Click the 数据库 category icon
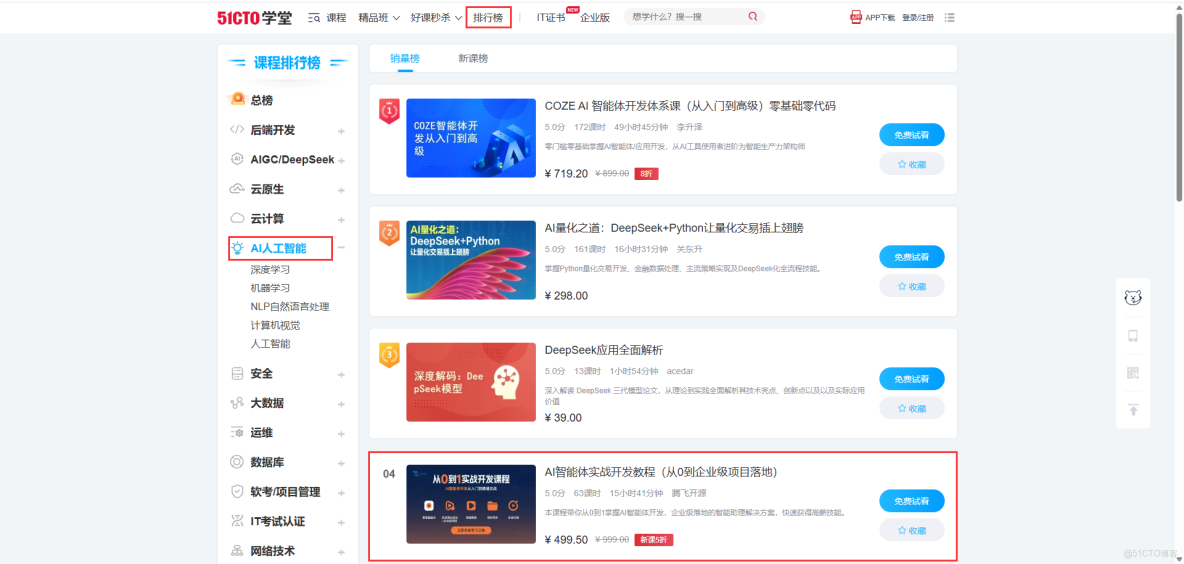 coord(237,462)
